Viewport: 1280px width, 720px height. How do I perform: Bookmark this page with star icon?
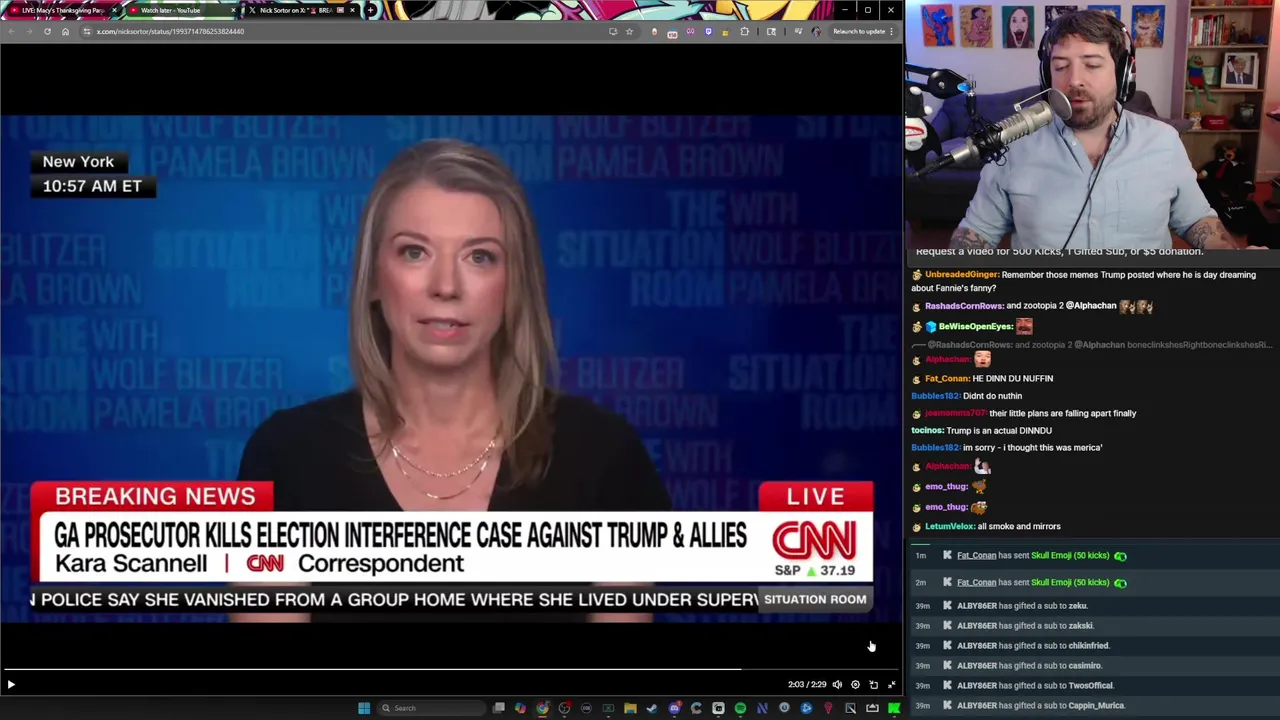coord(629,31)
